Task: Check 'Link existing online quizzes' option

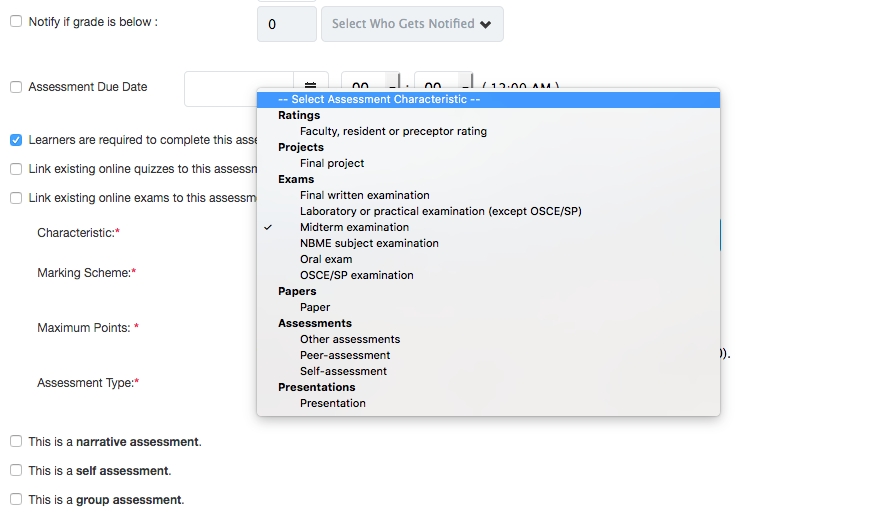Action: pyautogui.click(x=16, y=169)
